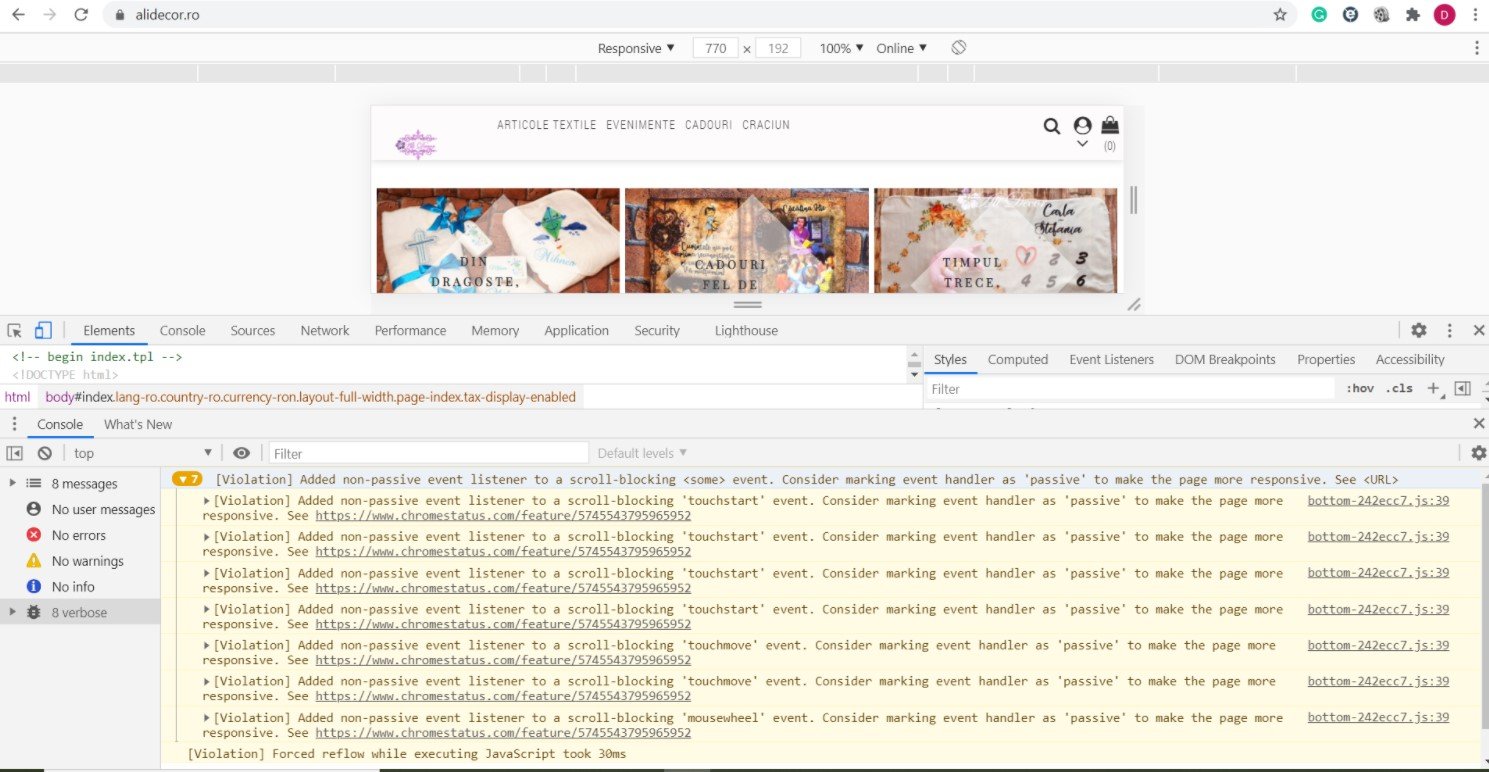Click the website search magnifier icon
Screen dimensions: 1489x772
(1052, 126)
